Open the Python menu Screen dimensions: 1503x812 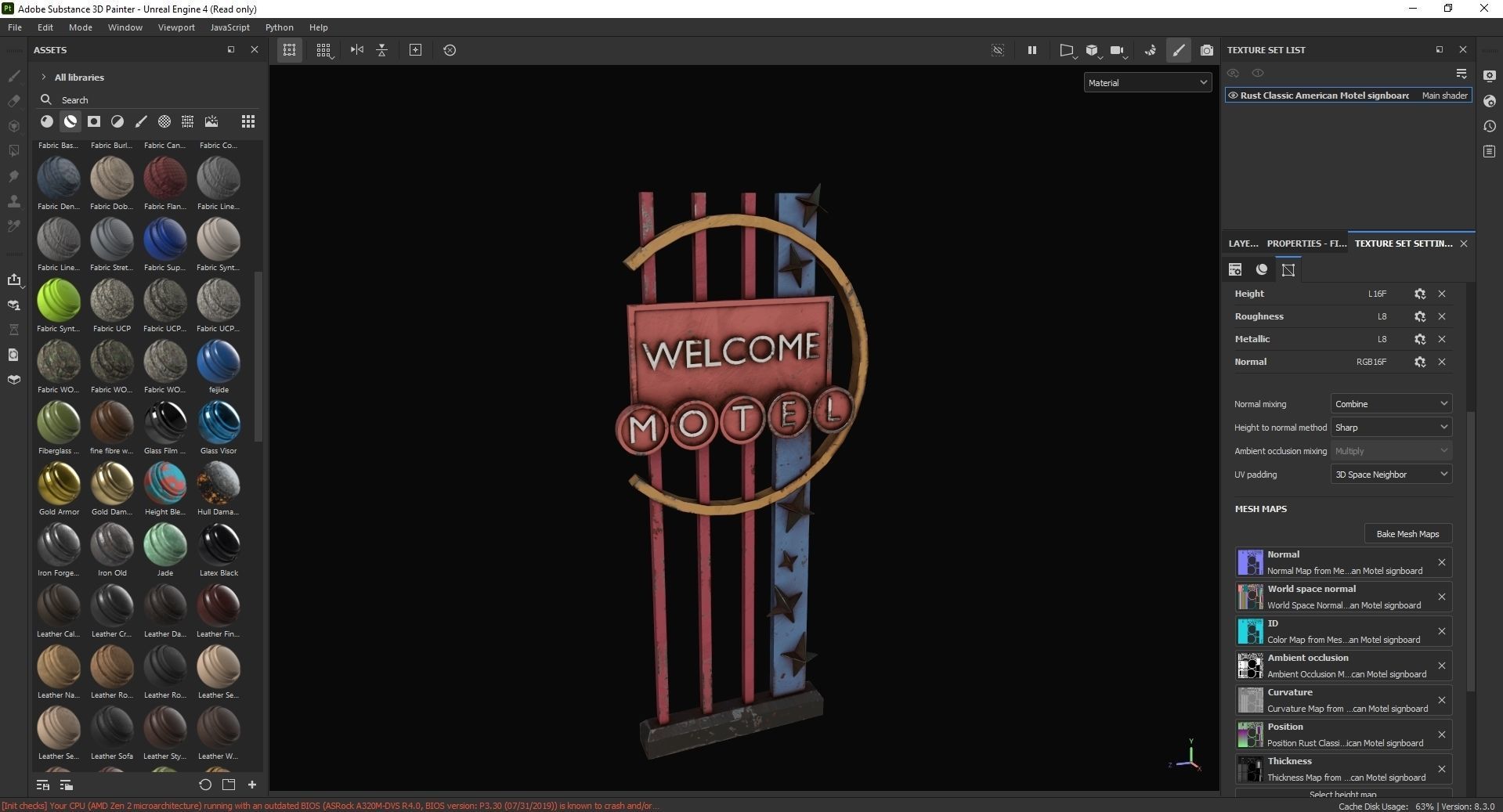[280, 27]
